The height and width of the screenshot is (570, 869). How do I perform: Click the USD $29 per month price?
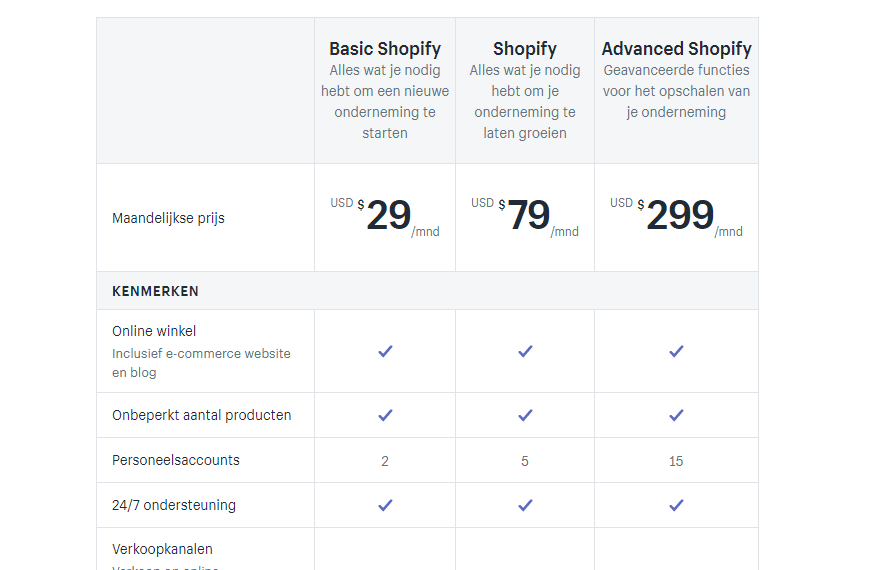pos(385,216)
